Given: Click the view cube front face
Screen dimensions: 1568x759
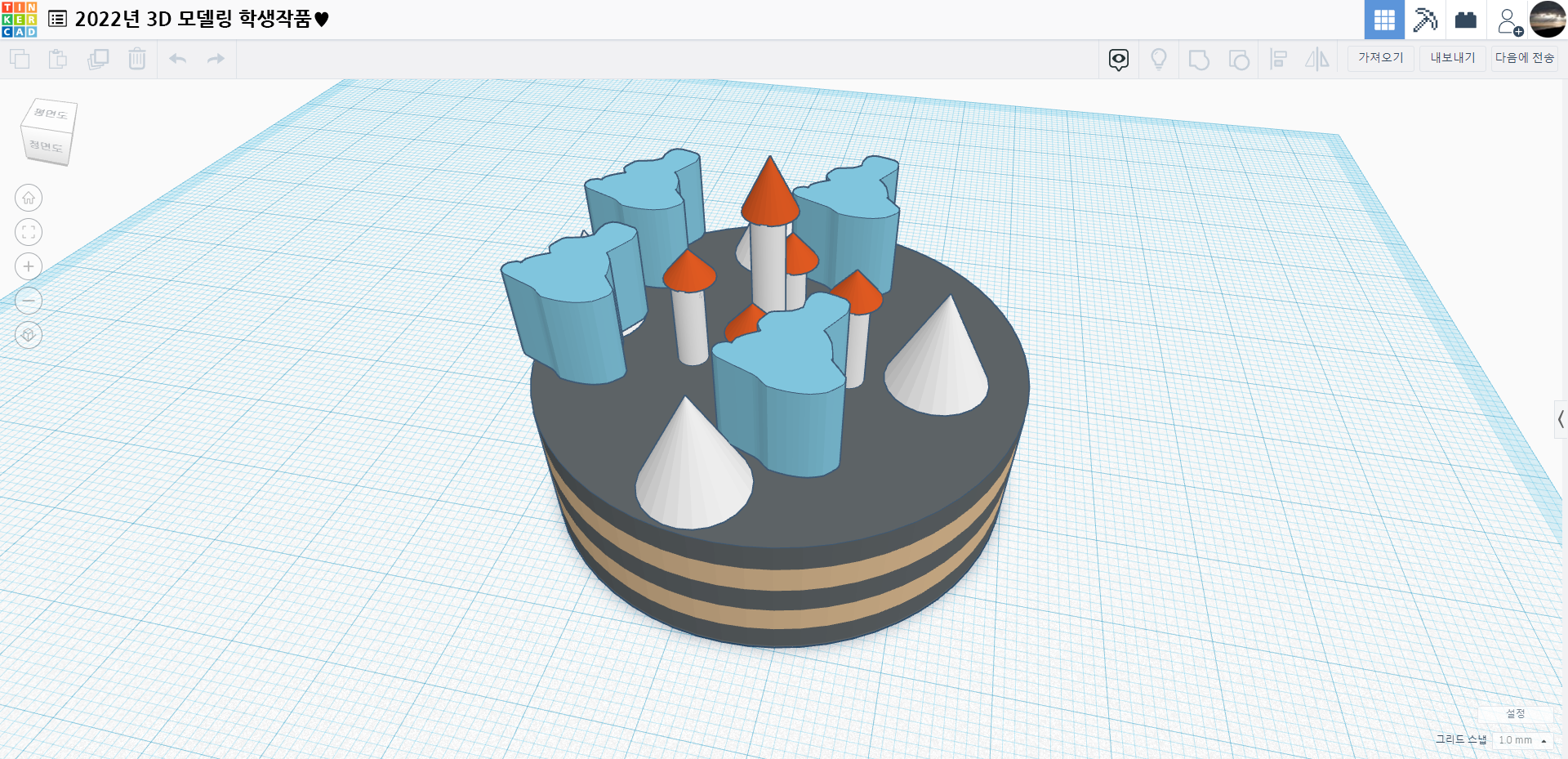Looking at the screenshot, I should coord(46,146).
